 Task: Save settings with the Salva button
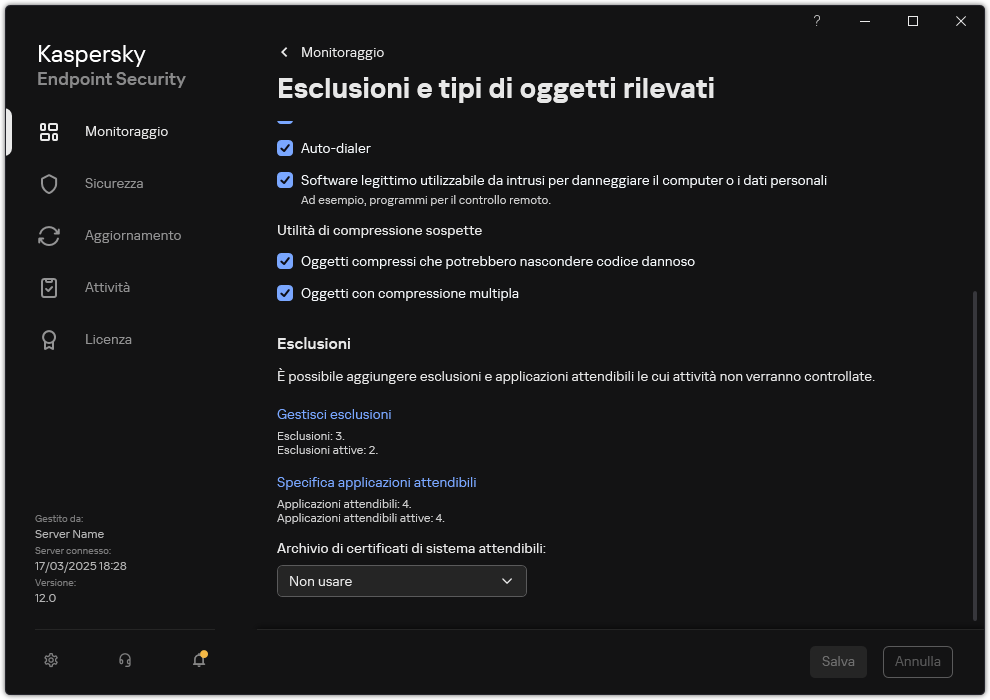tap(838, 661)
